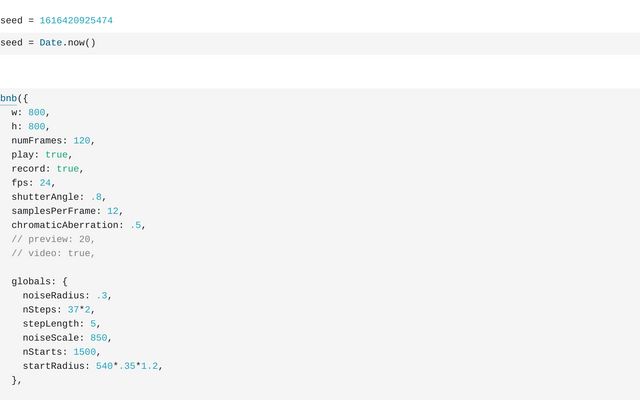The width and height of the screenshot is (640, 400).
Task: Click the startRadius expression 540*.35*1.2
Action: (127, 366)
